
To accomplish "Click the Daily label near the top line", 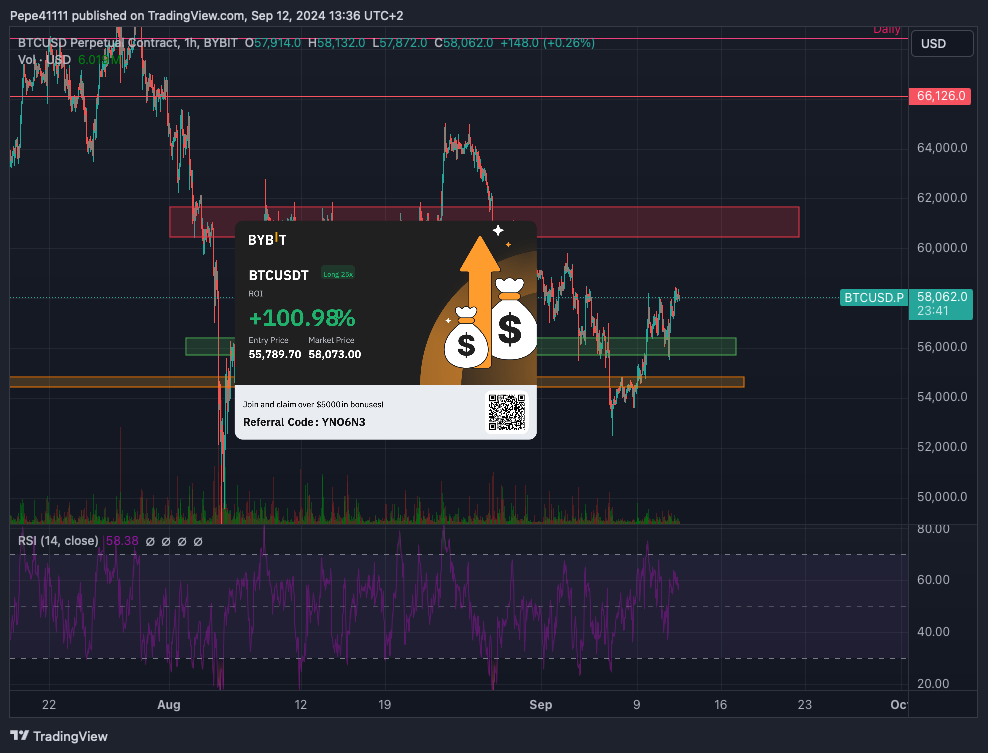I will pyautogui.click(x=887, y=30).
